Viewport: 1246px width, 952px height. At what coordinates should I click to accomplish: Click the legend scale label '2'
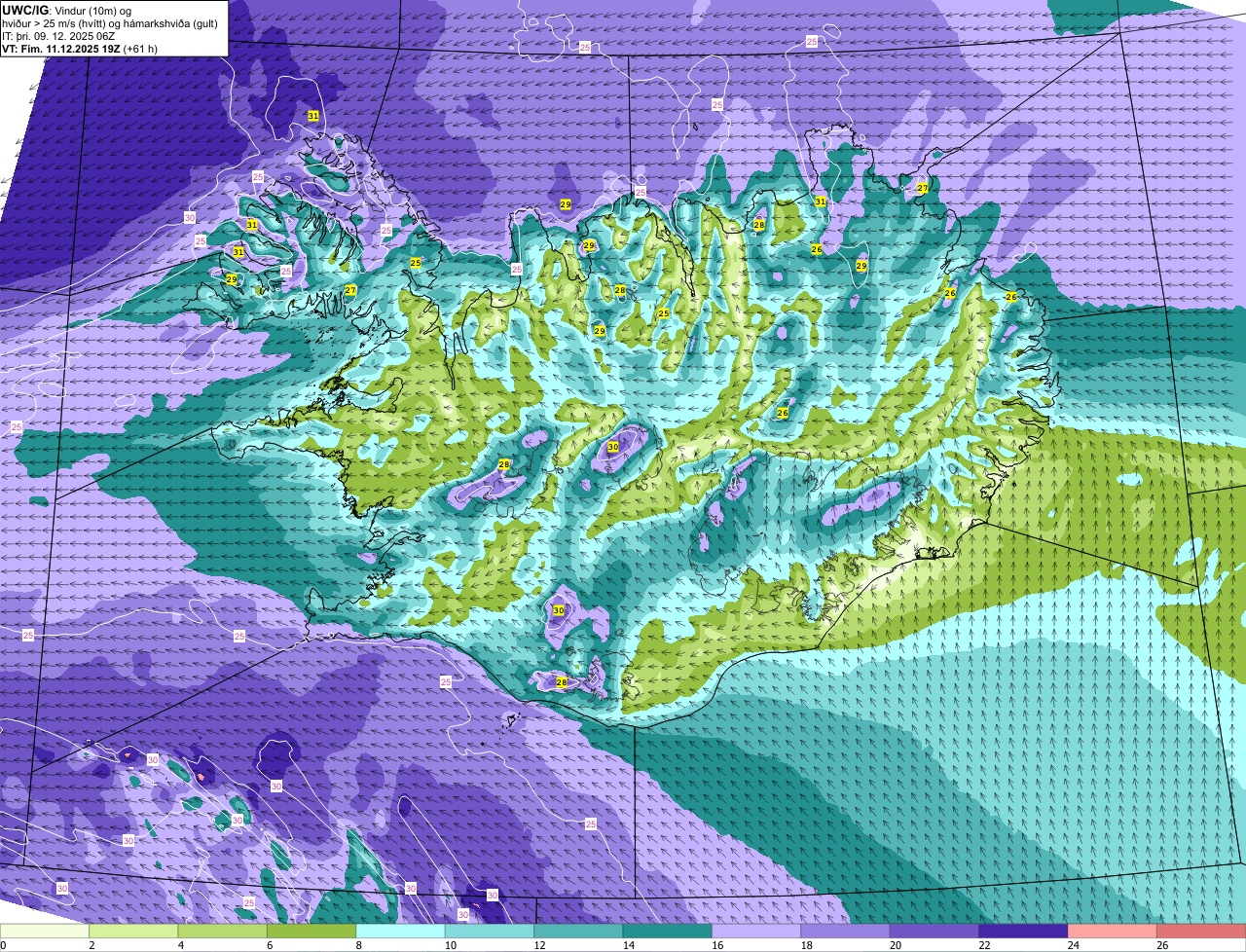pos(92,945)
